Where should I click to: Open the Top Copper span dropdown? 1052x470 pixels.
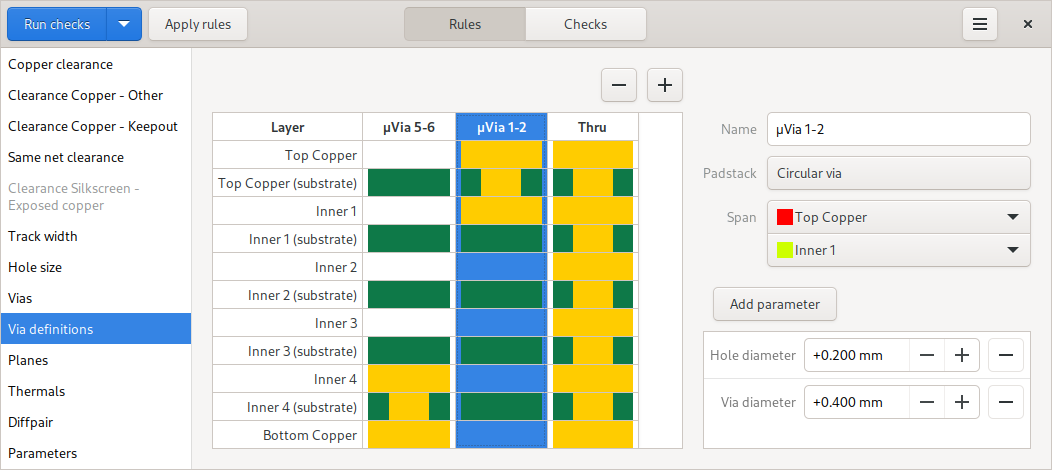click(x=898, y=217)
